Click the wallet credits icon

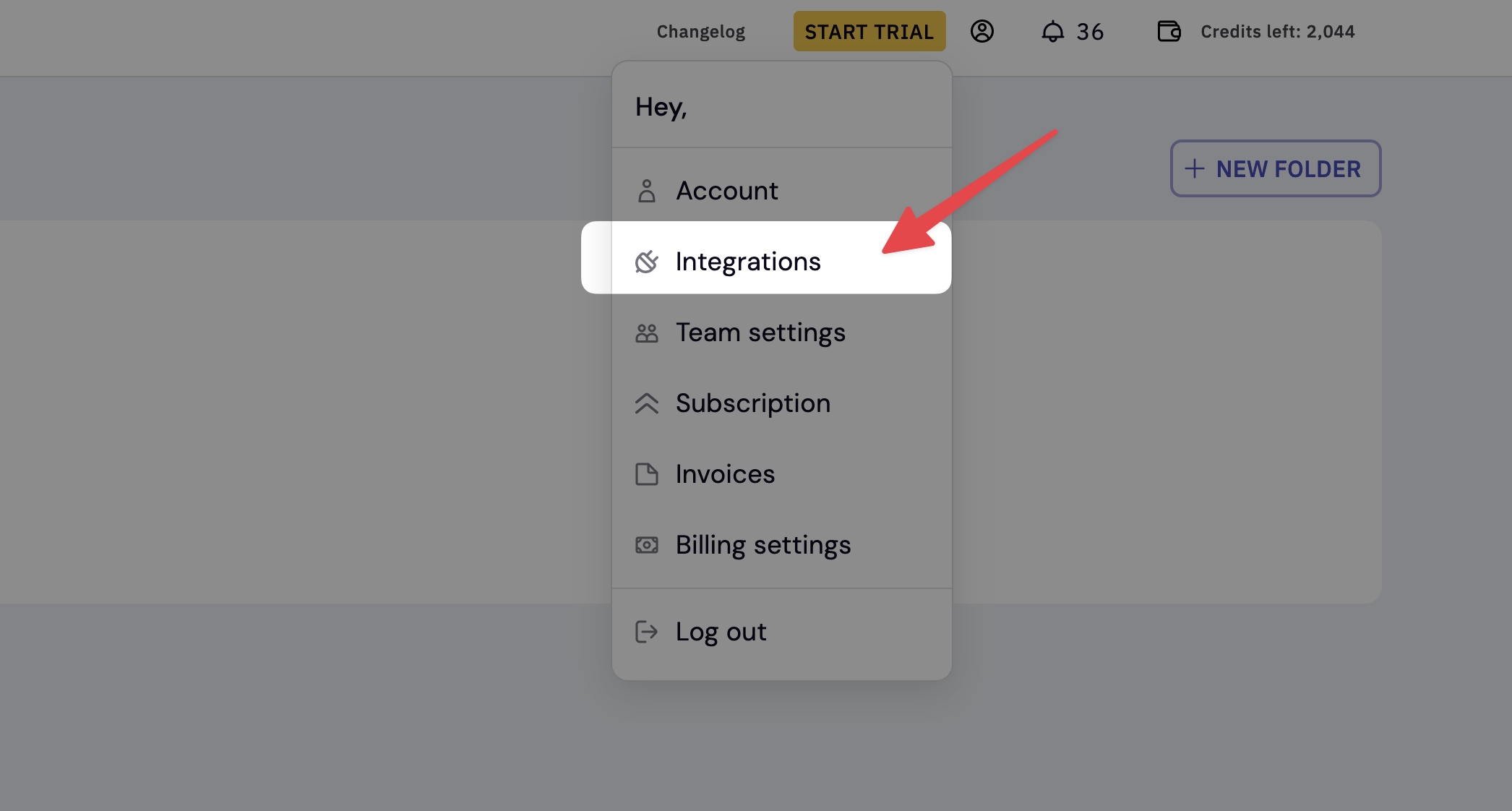click(1169, 31)
